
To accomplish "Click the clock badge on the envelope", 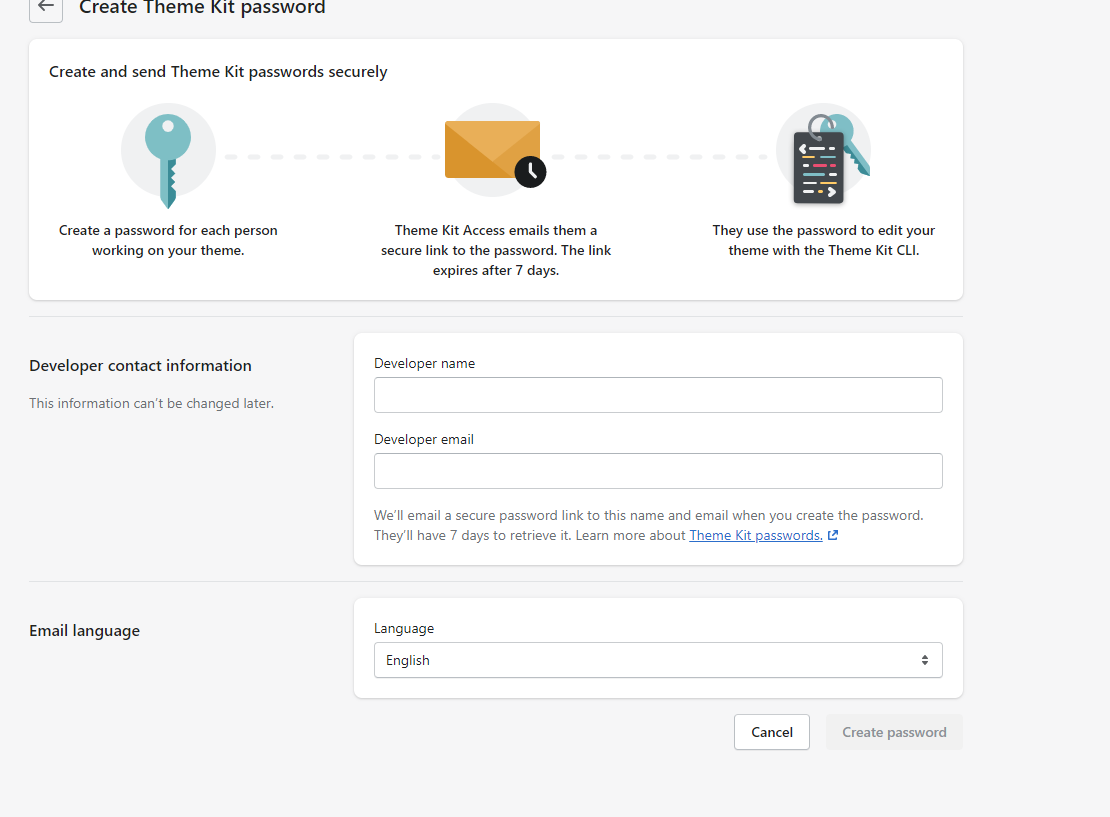I will click(x=530, y=172).
